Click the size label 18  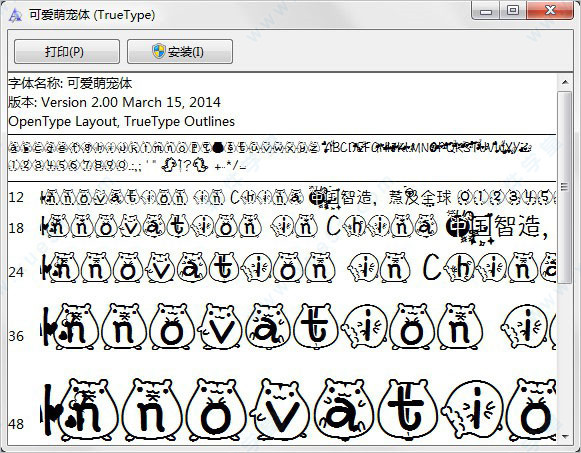tap(16, 228)
